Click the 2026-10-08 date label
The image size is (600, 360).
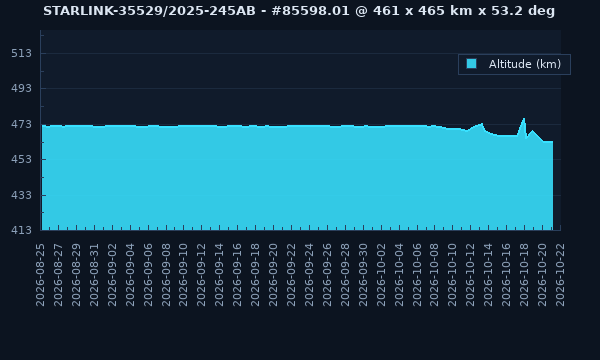pyautogui.click(x=435, y=275)
